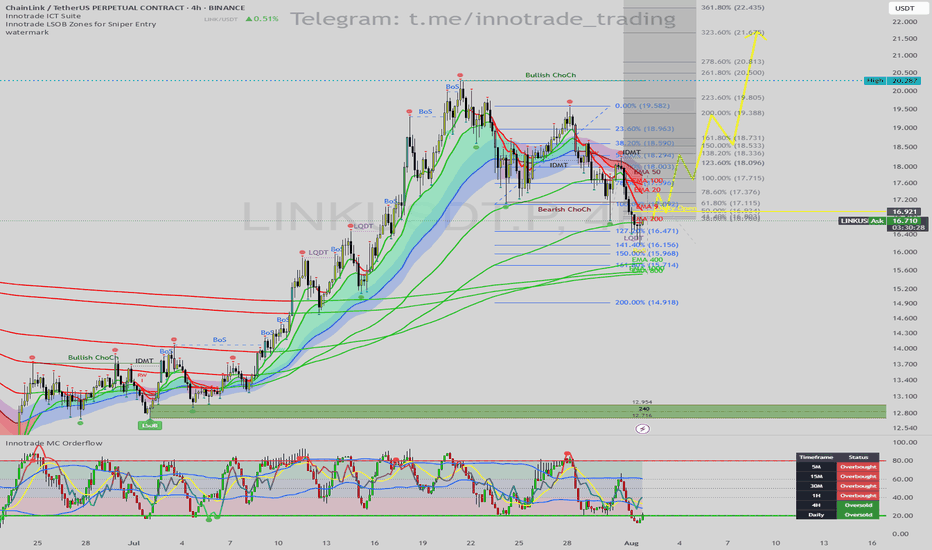
Task: Click the Timeframe header in the status table
Action: [816, 457]
